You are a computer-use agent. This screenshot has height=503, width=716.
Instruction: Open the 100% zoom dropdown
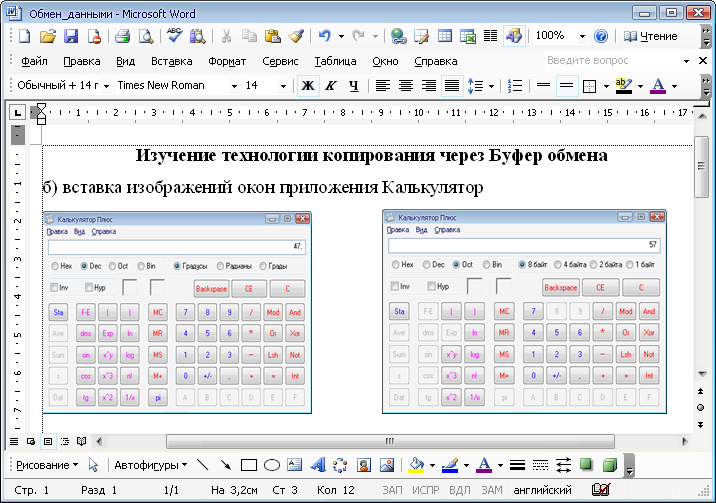[582, 36]
